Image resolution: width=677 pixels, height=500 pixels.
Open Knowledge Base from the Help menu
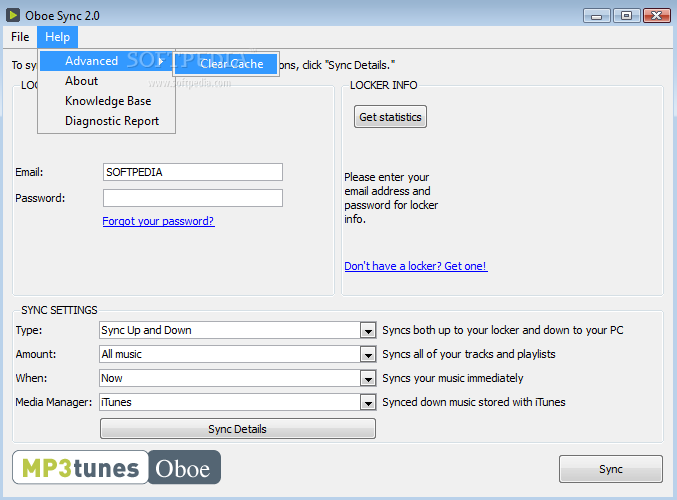pos(106,101)
